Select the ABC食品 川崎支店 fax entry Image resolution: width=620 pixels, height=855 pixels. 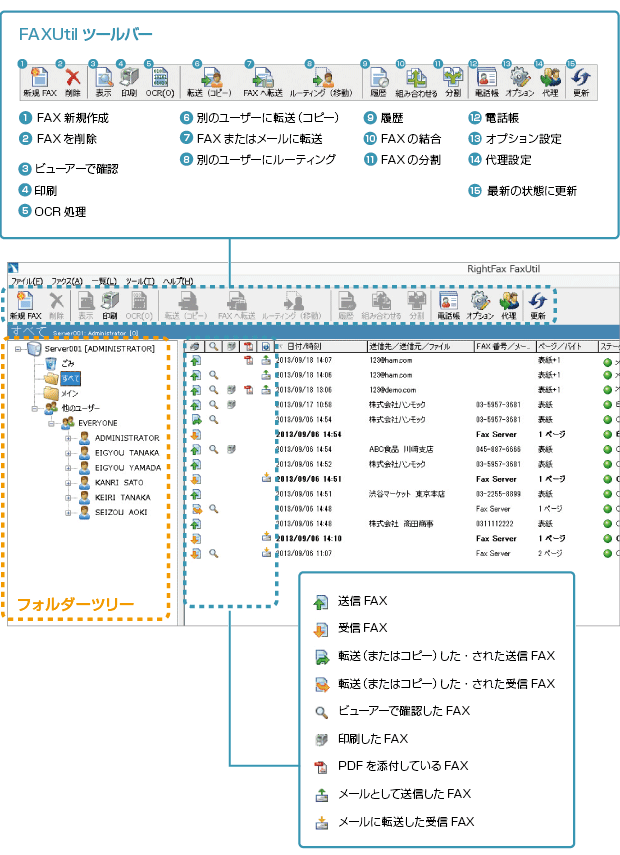pyautogui.click(x=401, y=449)
